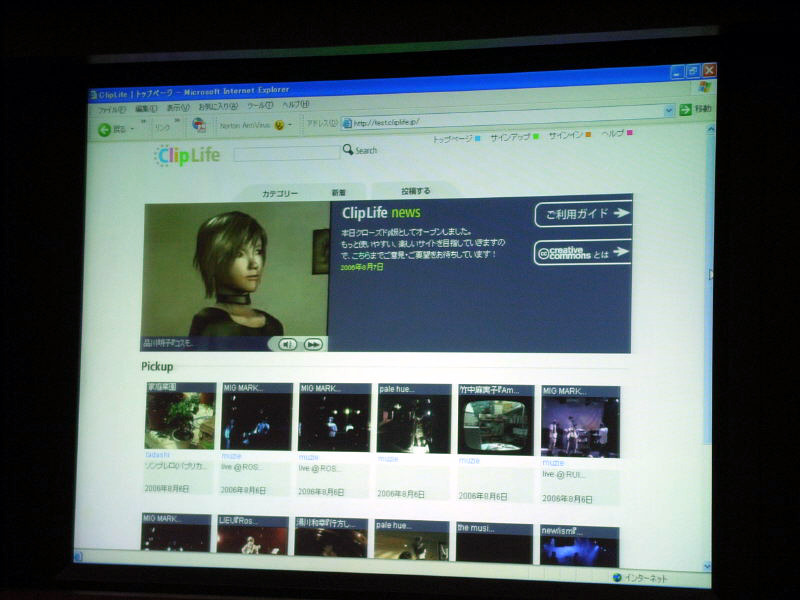Switch to the カテゴリー tab
The image size is (800, 600).
pyautogui.click(x=280, y=193)
